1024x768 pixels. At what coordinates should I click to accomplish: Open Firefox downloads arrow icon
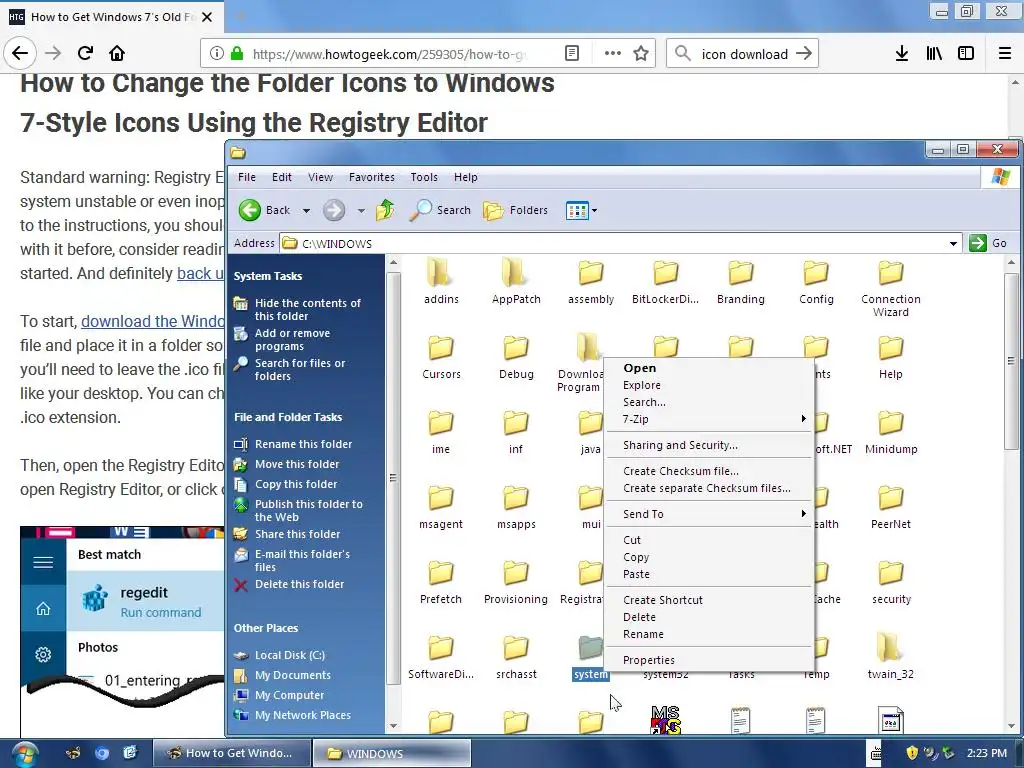coord(902,54)
